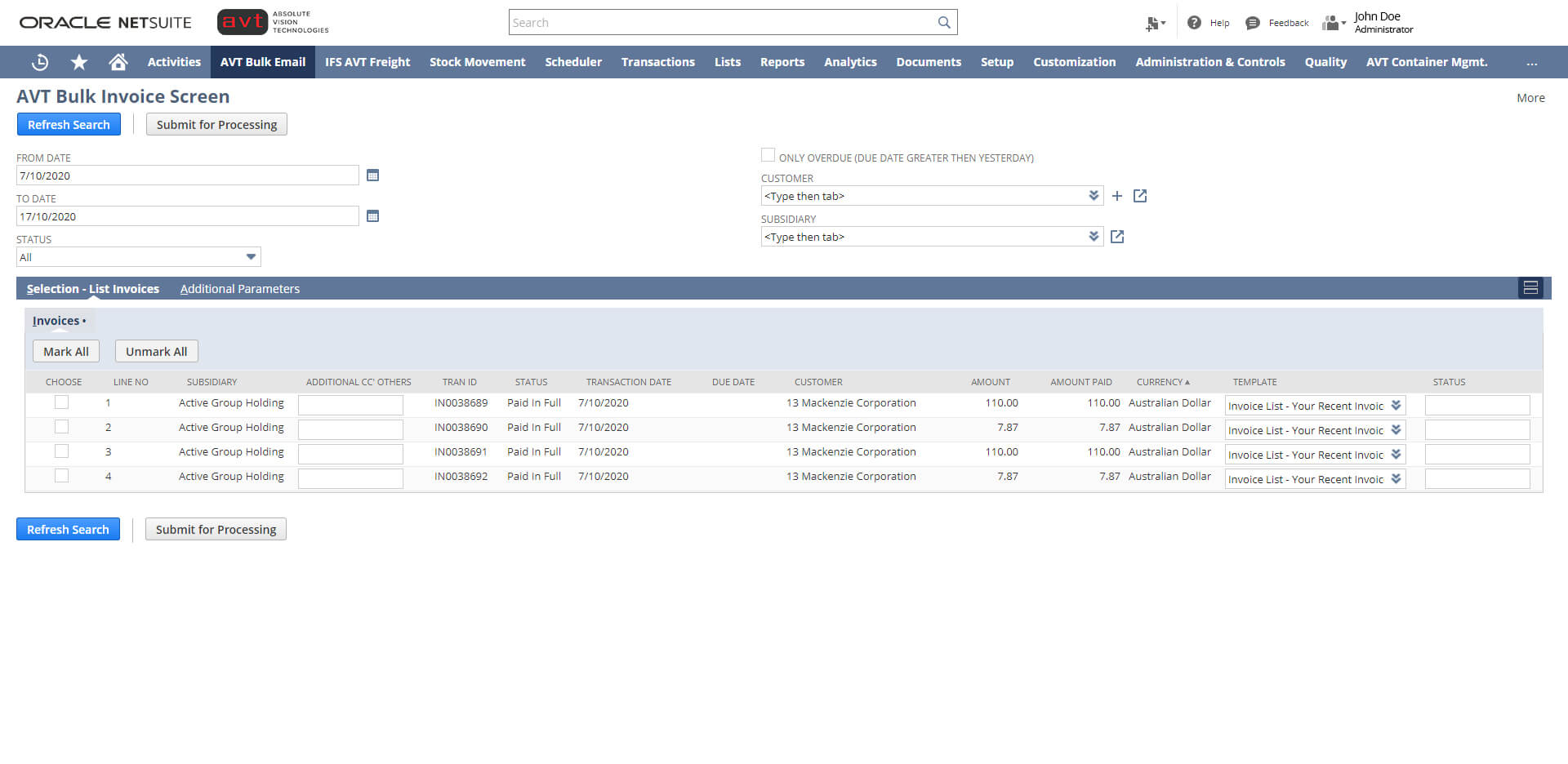Screen dimensions: 1568x764
Task: Switch to the Additional Parameters tab
Action: pos(240,288)
